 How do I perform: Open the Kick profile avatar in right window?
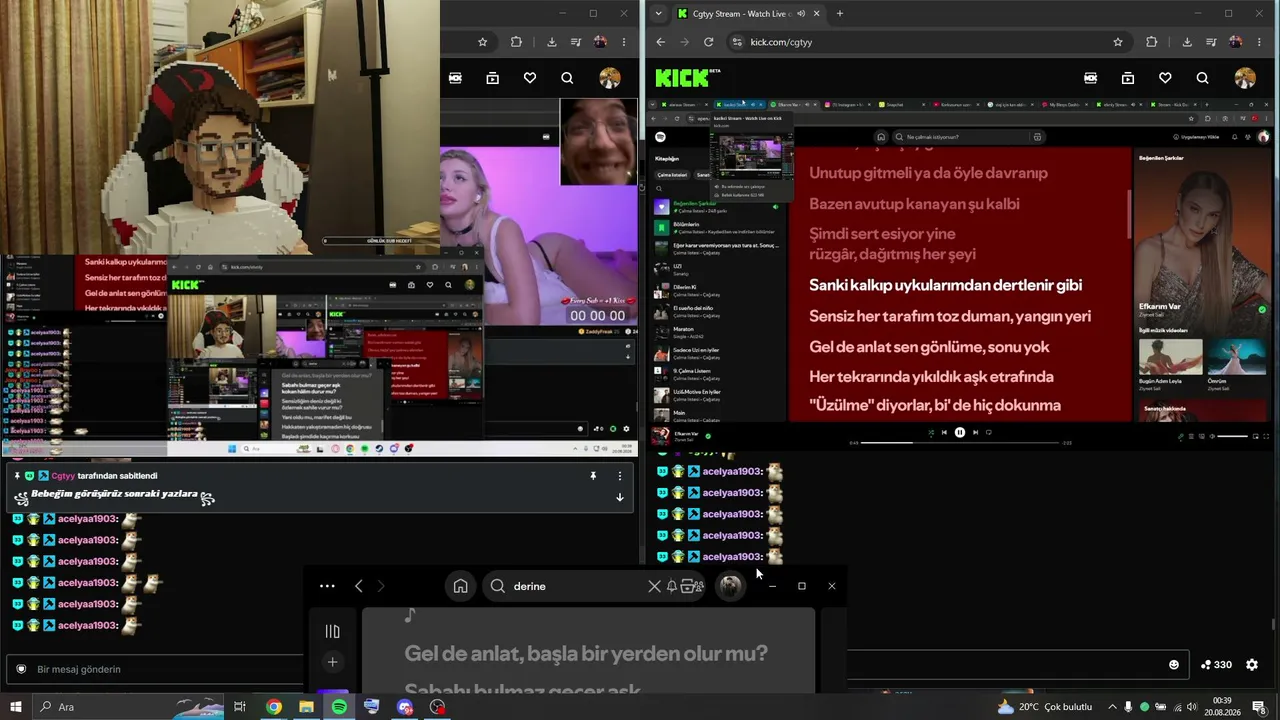(x=1245, y=78)
